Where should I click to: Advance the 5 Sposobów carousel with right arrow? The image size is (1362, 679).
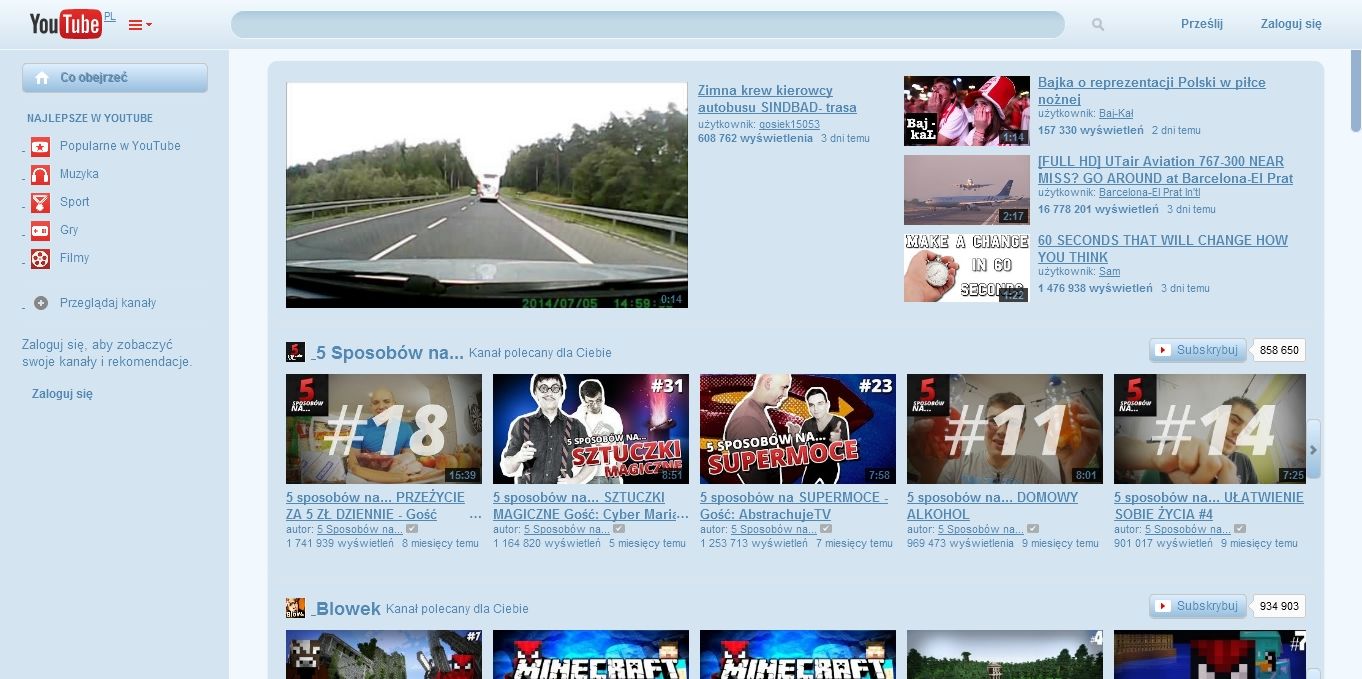1314,450
